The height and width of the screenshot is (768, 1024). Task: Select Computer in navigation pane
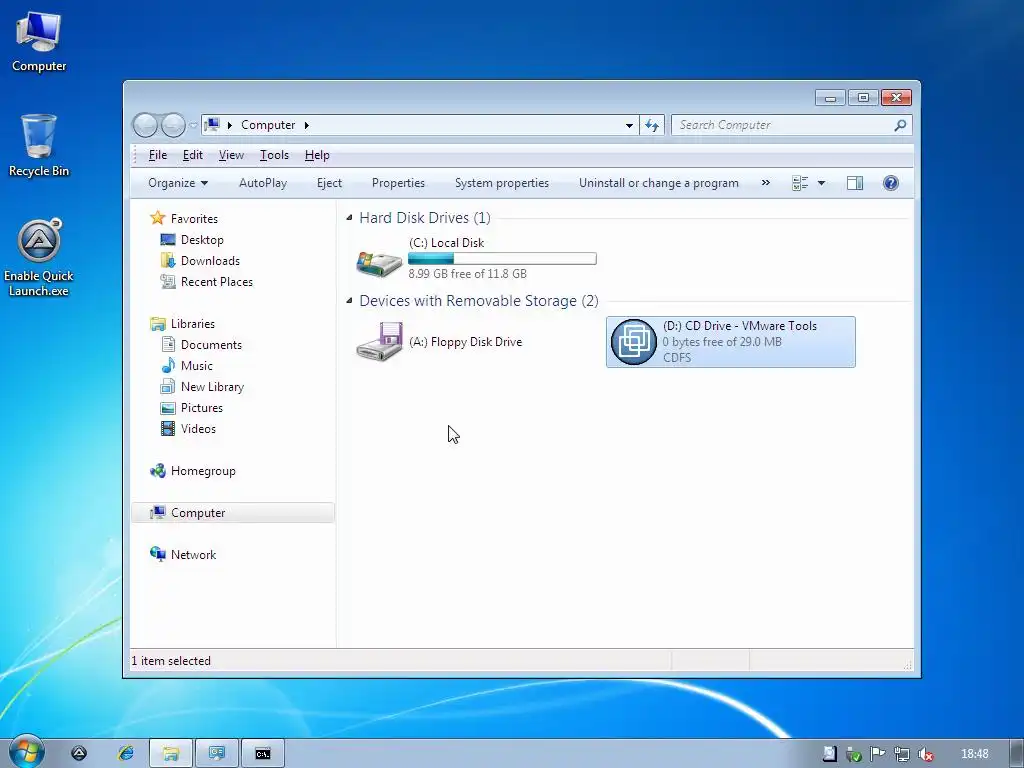[232, 513]
